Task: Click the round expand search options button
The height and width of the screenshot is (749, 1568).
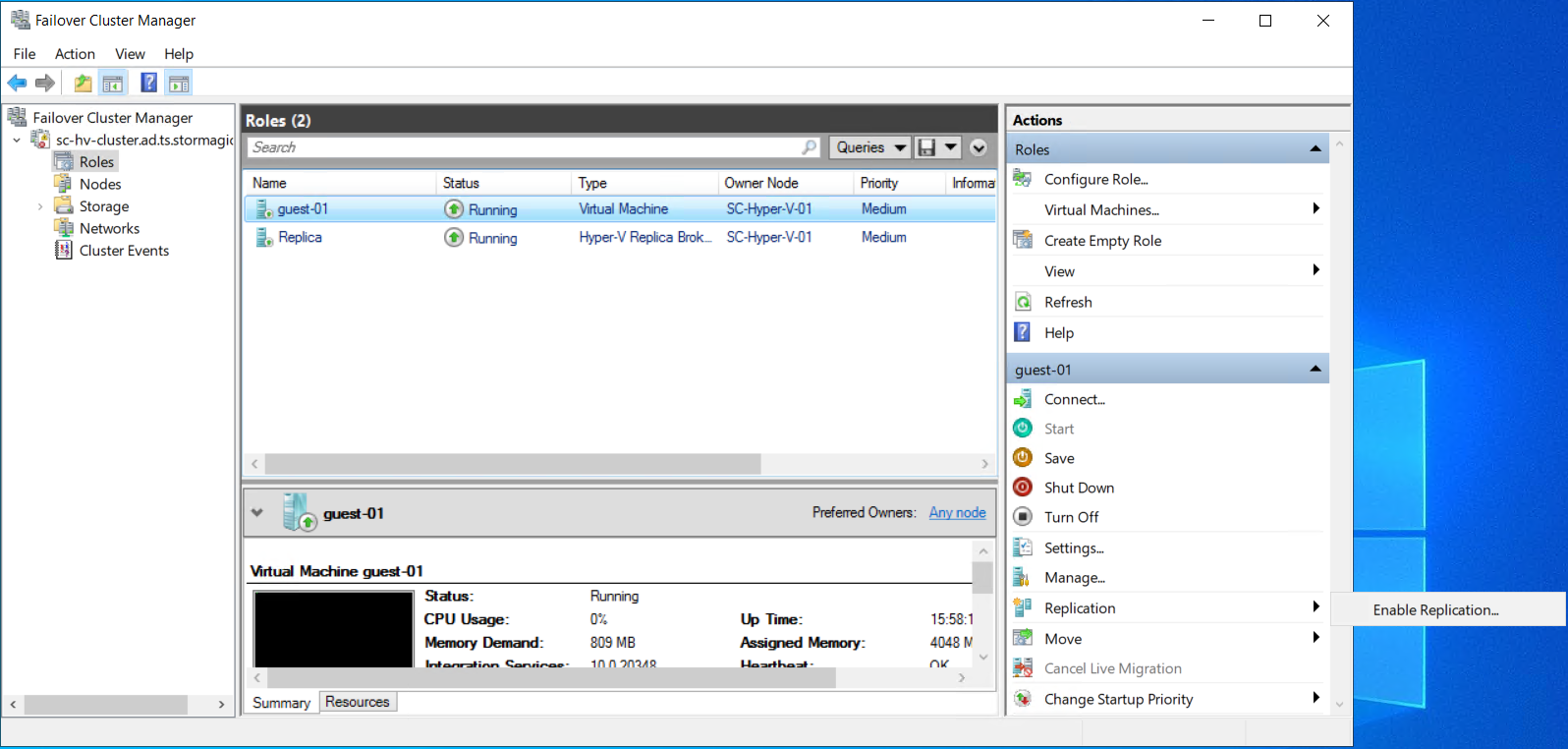Action: coord(979,147)
